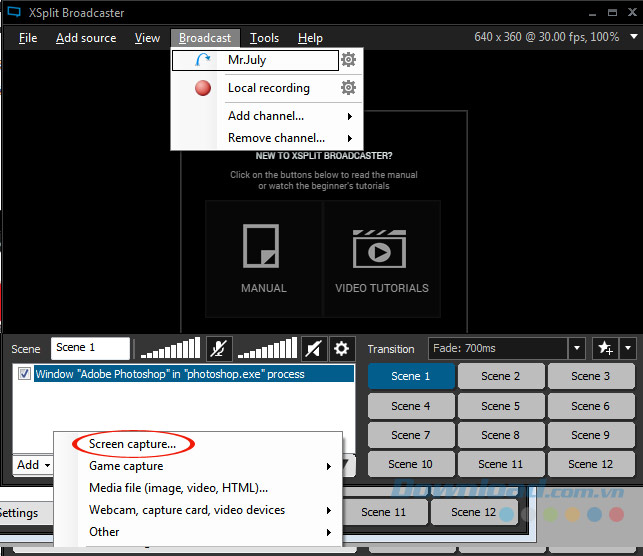Click the add transition star icon
Screen dimensions: 643x556
point(604,348)
